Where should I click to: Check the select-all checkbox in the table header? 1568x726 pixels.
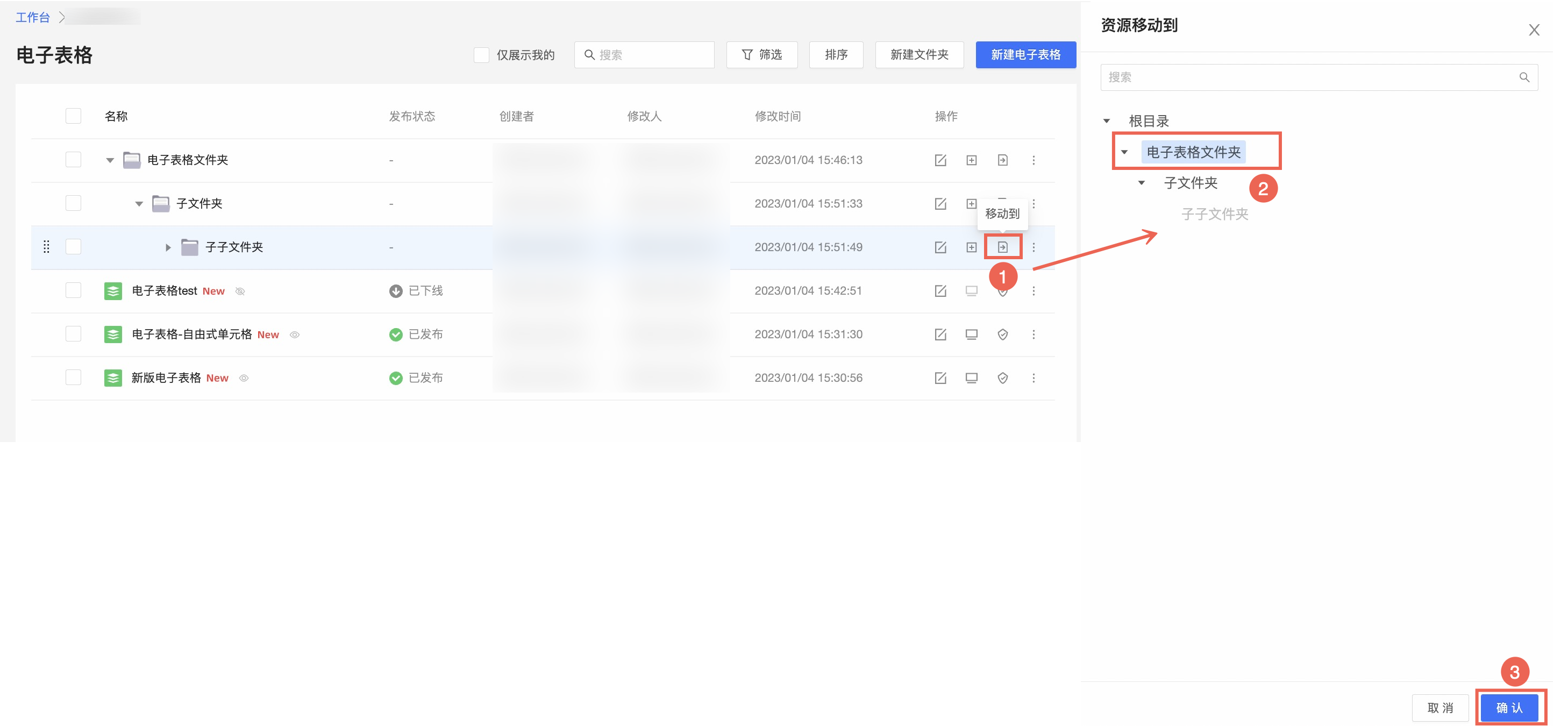73,116
